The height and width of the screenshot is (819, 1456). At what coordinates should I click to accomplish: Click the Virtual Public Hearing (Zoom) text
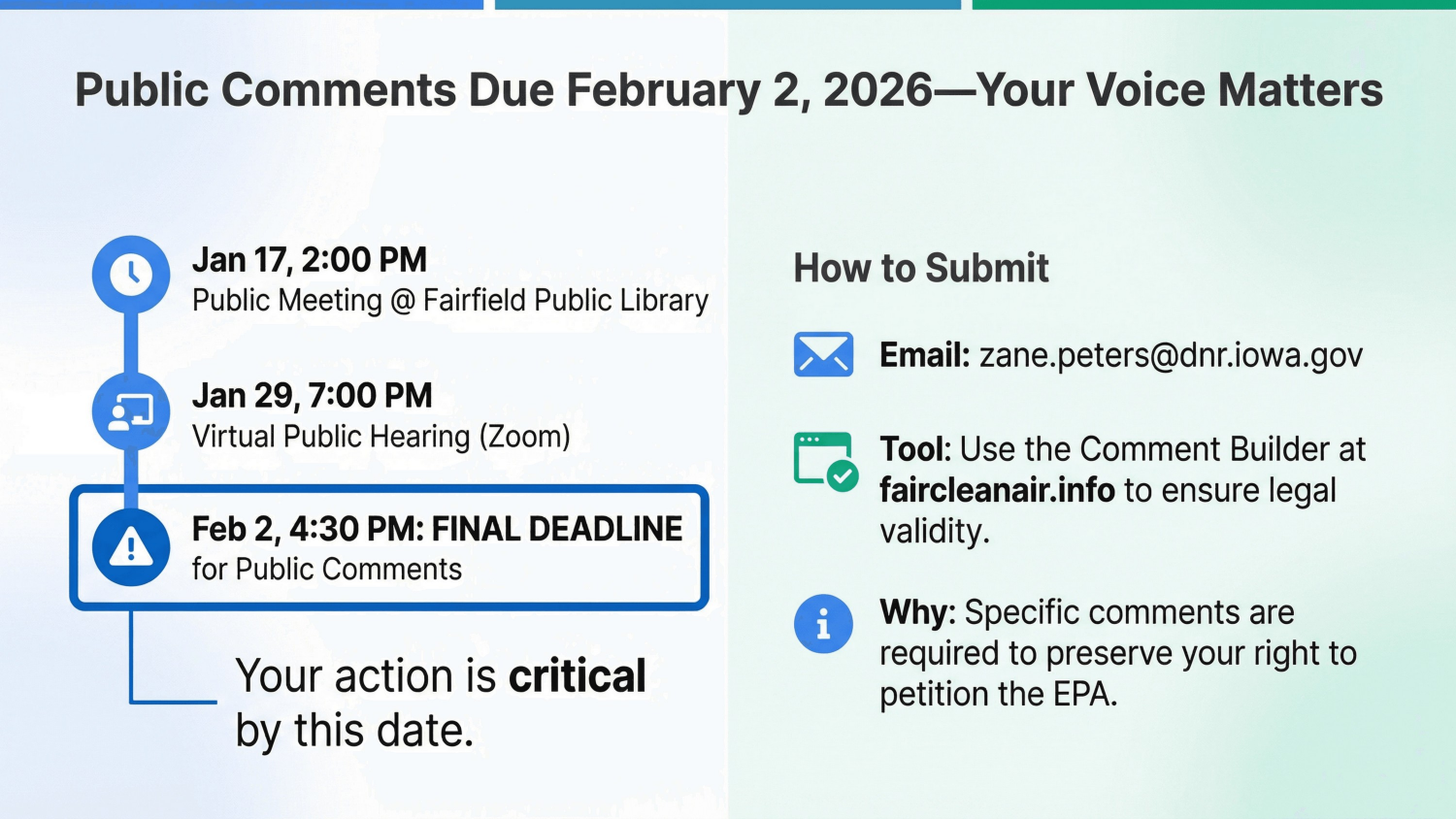click(381, 437)
